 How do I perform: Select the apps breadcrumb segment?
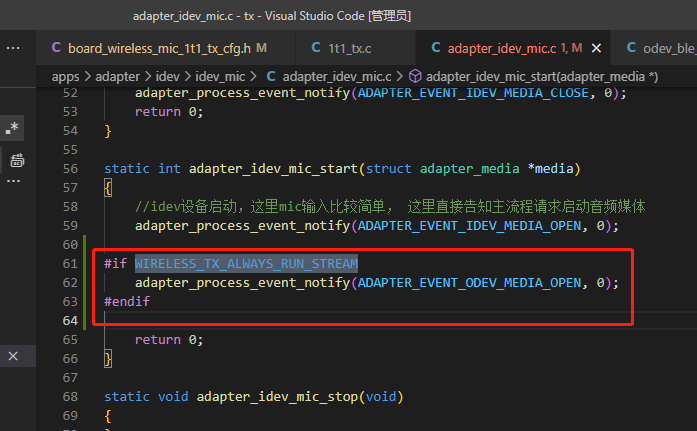pyautogui.click(x=65, y=77)
